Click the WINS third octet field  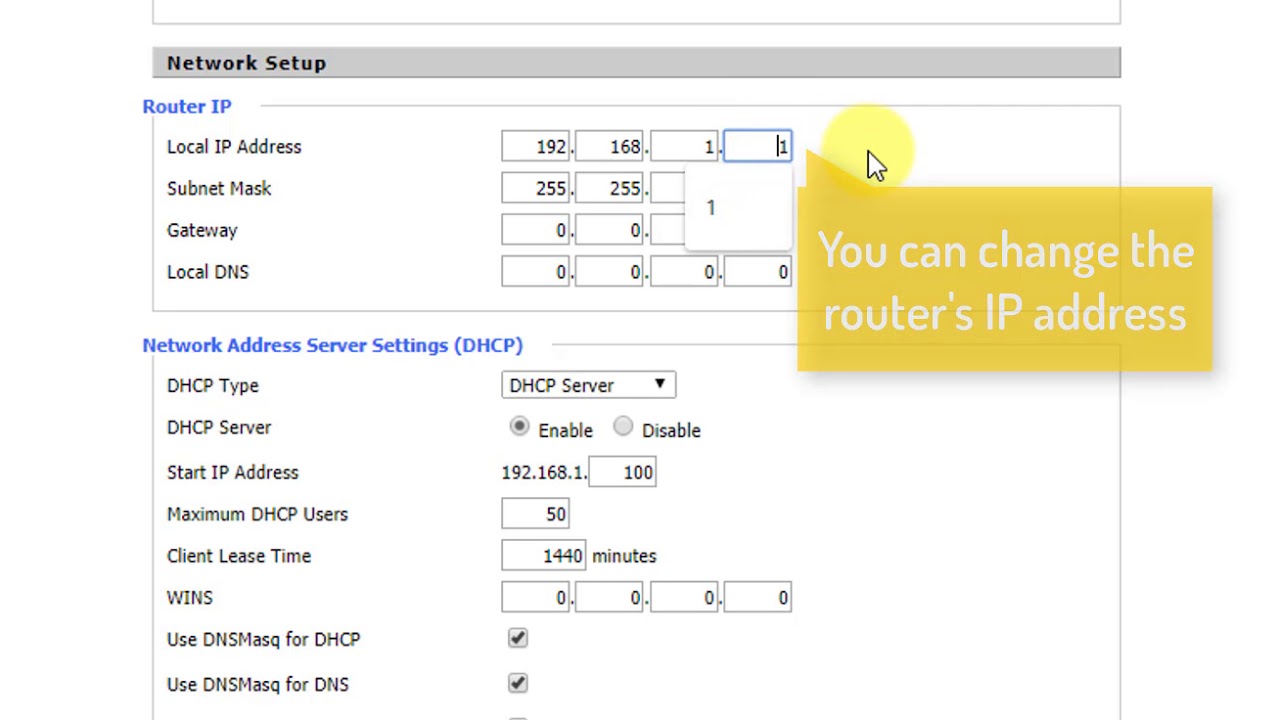click(684, 598)
